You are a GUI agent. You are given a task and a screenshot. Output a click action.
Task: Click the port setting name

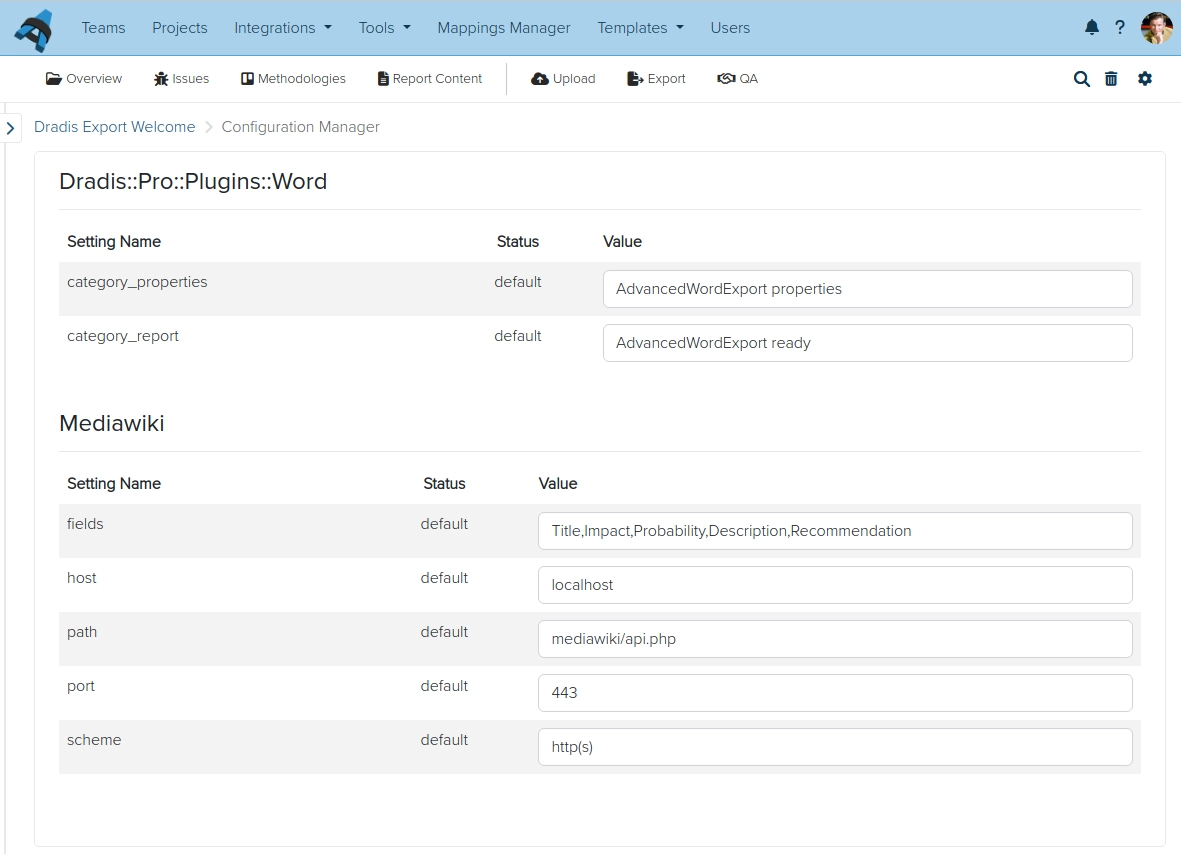81,686
